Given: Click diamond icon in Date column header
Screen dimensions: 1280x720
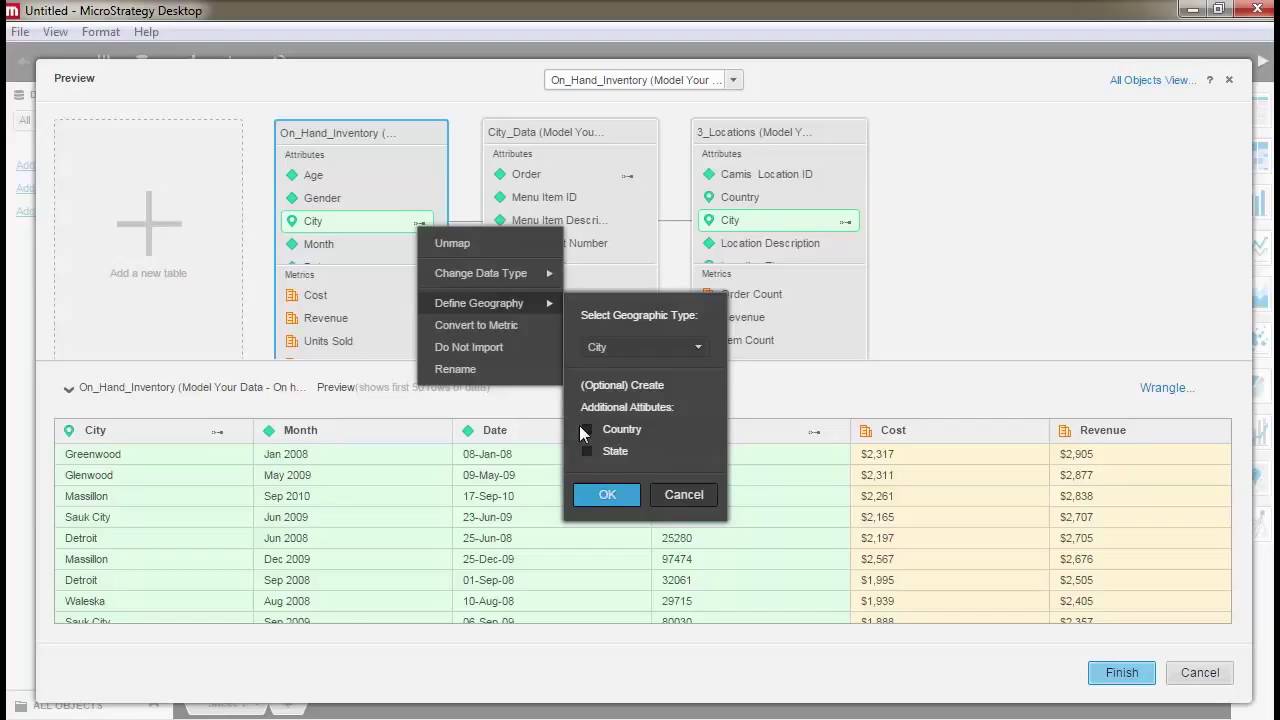Looking at the screenshot, I should pyautogui.click(x=468, y=430).
